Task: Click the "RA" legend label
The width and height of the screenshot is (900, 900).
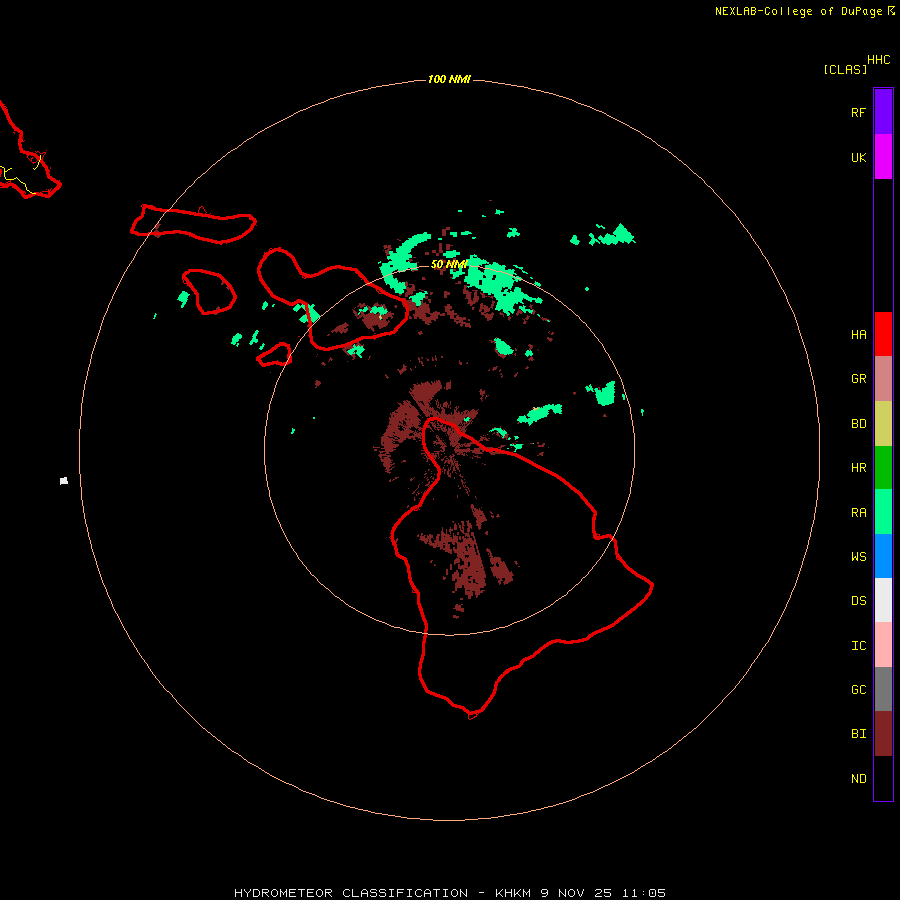Action: point(858,513)
